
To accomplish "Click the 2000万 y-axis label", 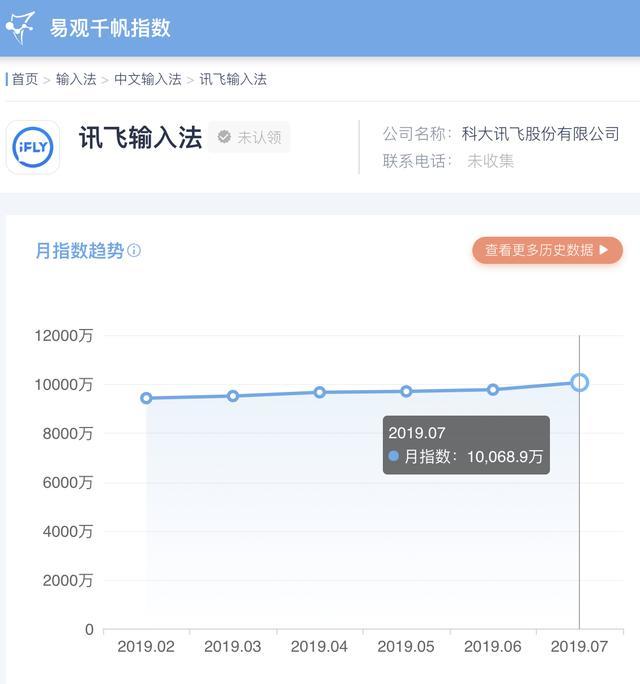I will point(68,581).
